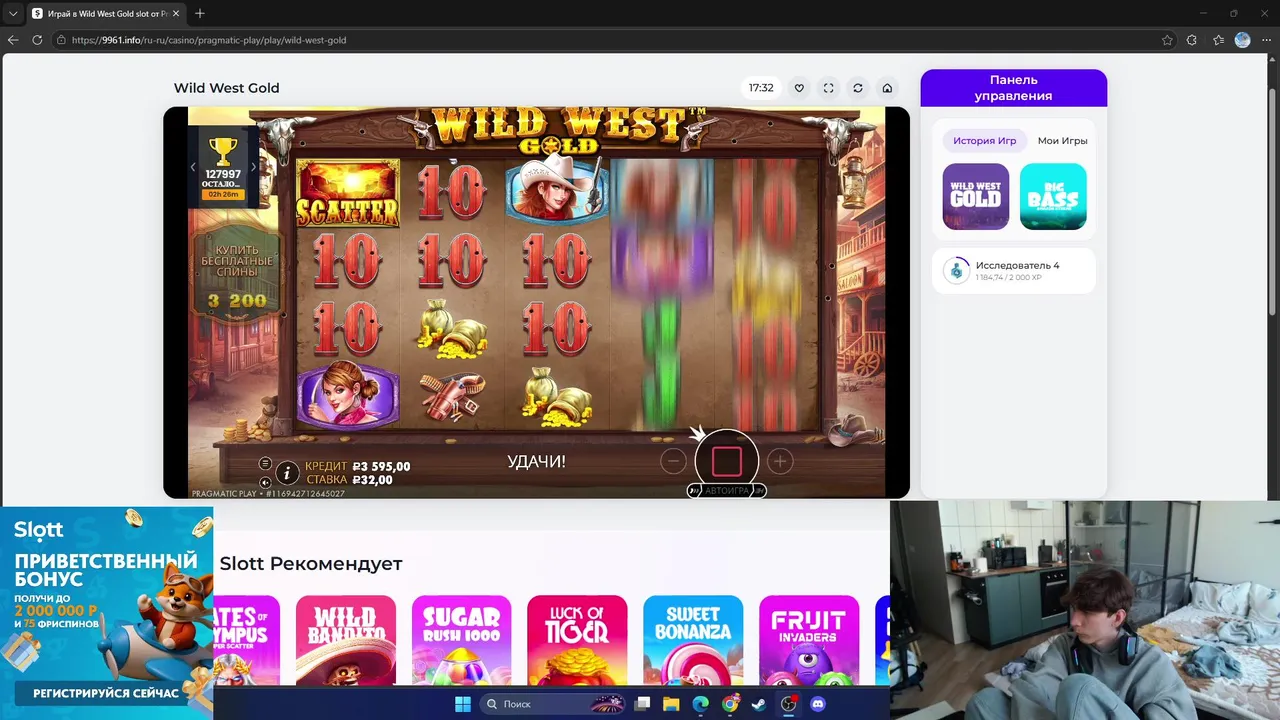
Task: Increase bet with the plus button
Action: click(780, 461)
